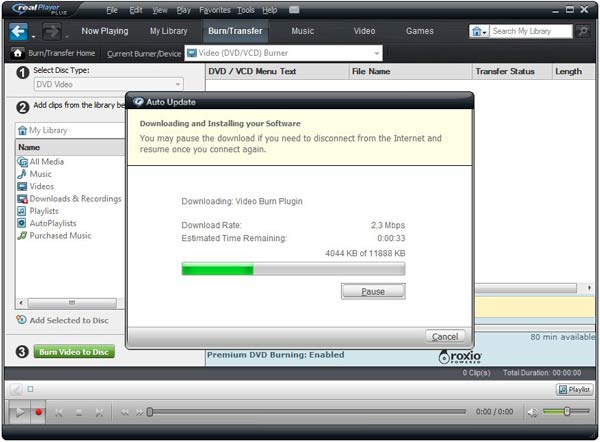Switch to the Video tab
Viewport: 600px width, 442px height.
point(364,31)
